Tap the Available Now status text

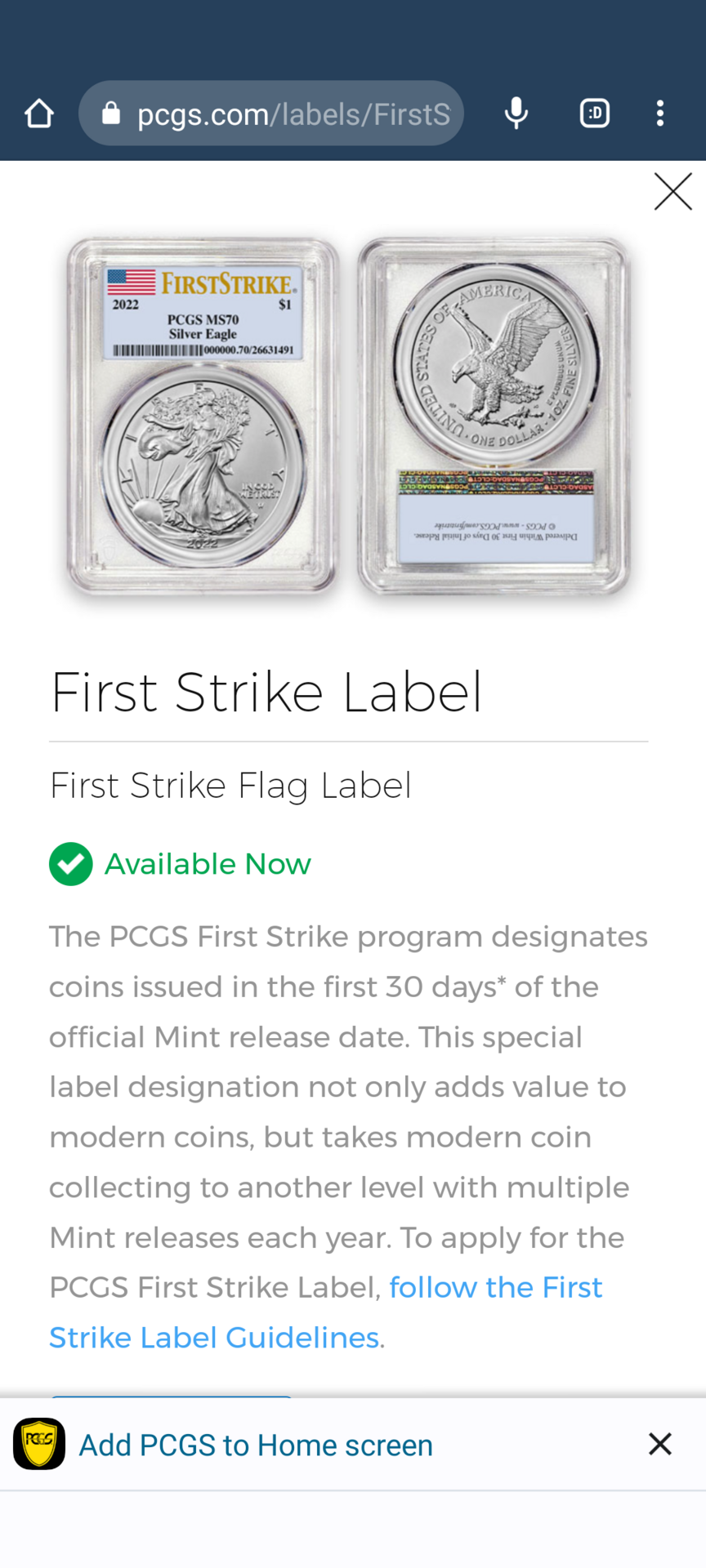point(208,864)
